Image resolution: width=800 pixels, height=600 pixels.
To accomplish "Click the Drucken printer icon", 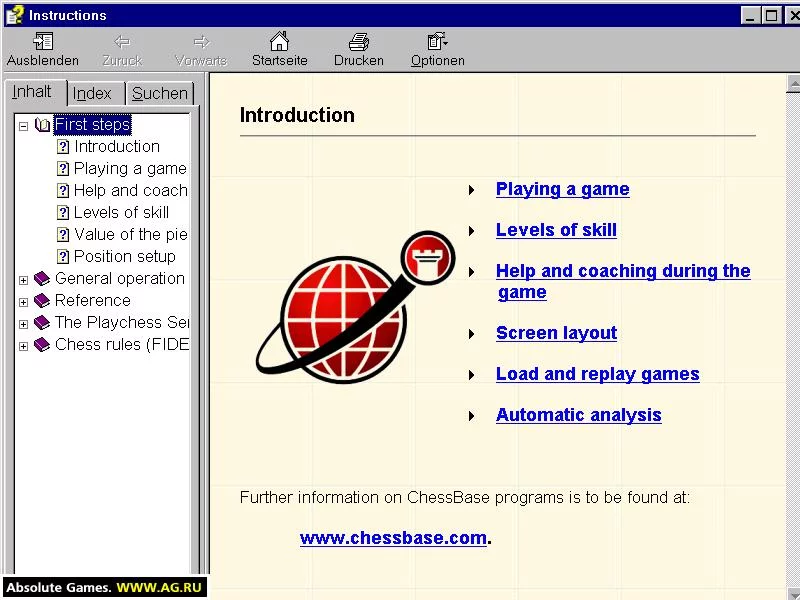I will coord(359,41).
